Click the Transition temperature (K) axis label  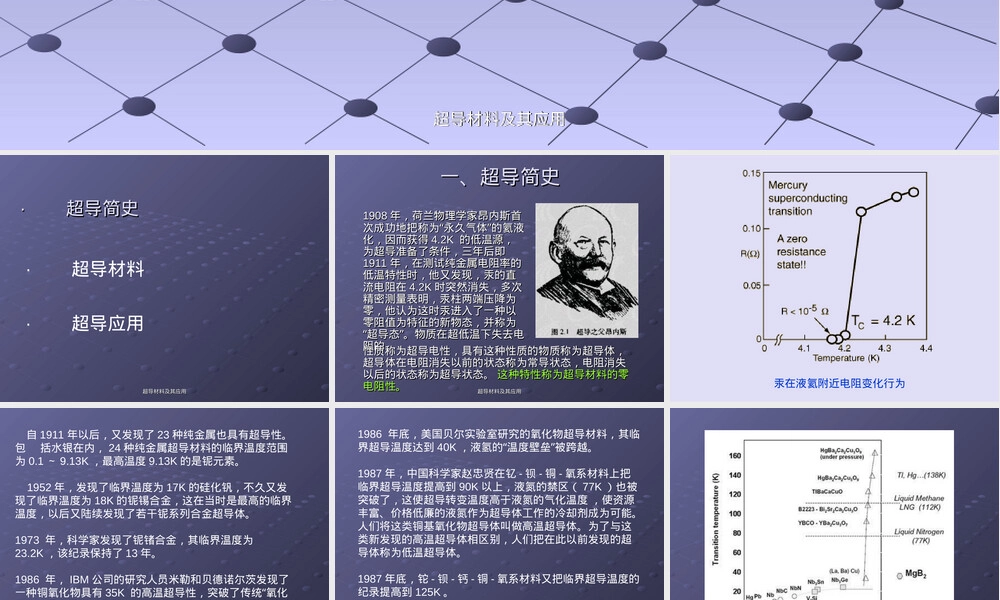click(x=716, y=518)
